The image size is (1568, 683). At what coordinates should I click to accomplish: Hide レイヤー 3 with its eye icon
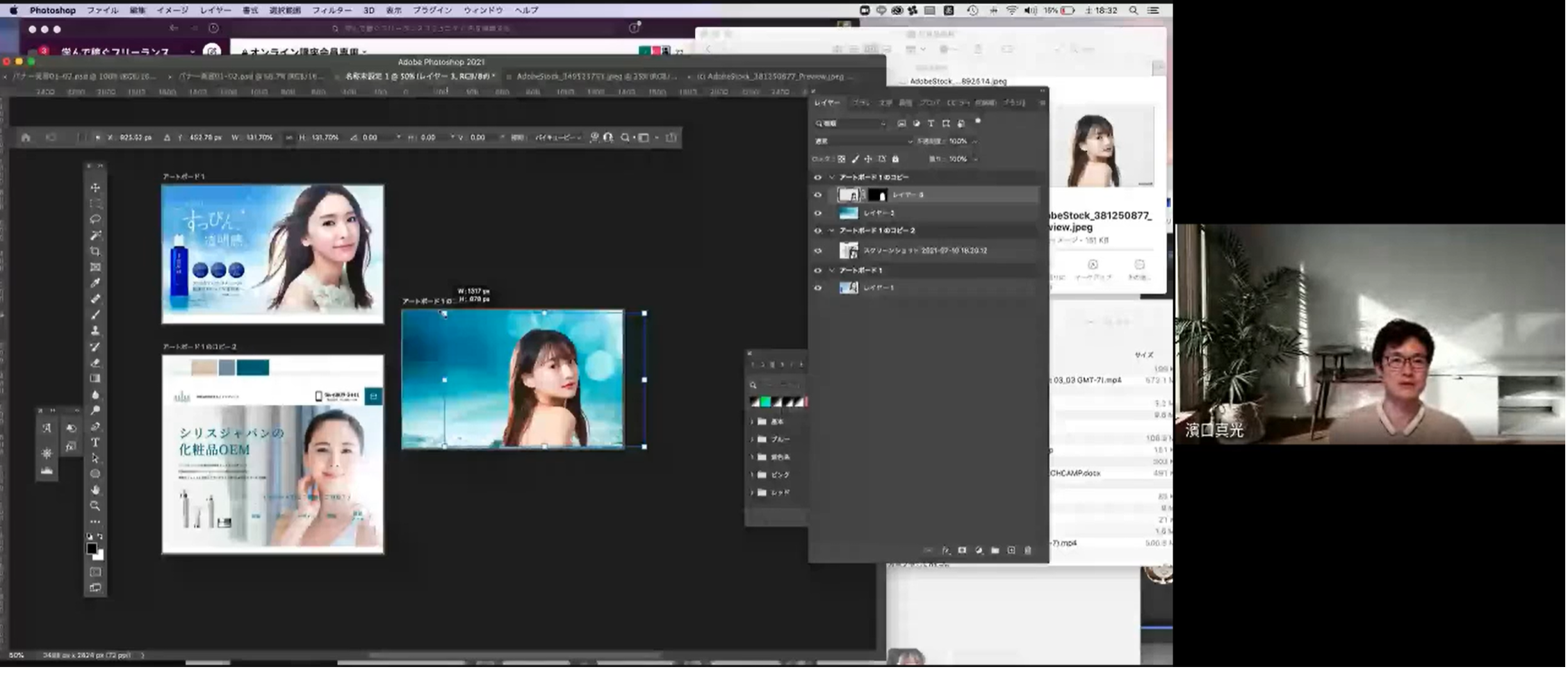818,195
